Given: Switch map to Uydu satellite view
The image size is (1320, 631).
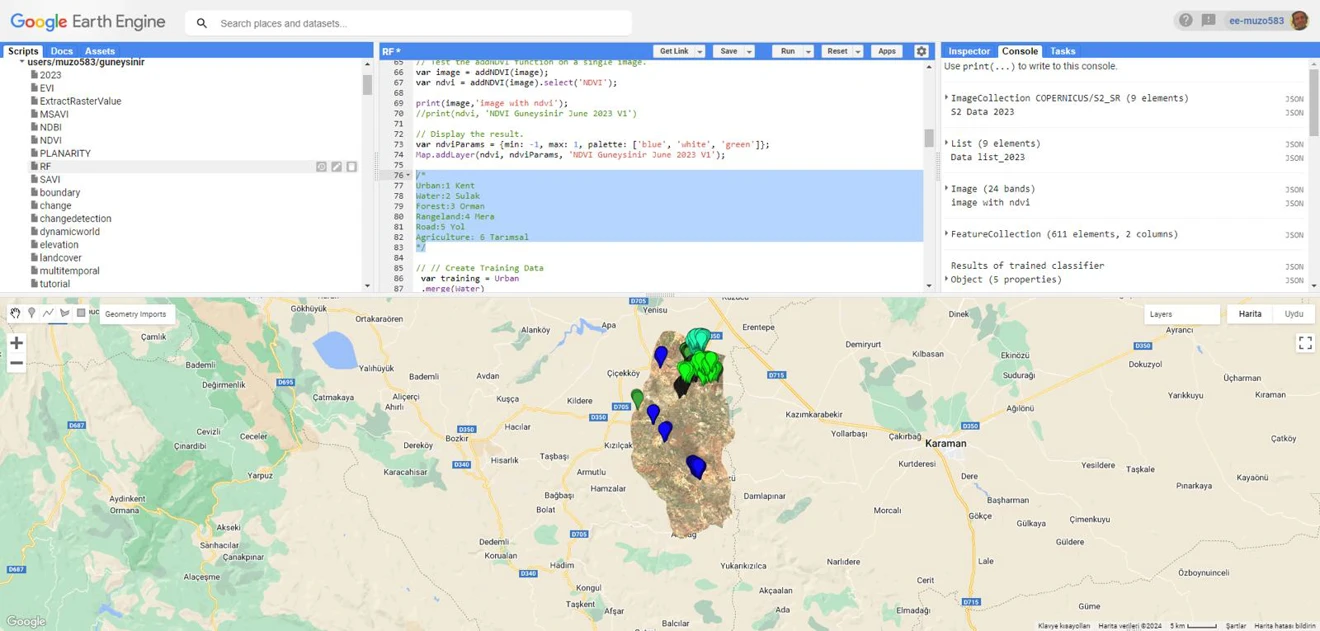Looking at the screenshot, I should click(1293, 314).
